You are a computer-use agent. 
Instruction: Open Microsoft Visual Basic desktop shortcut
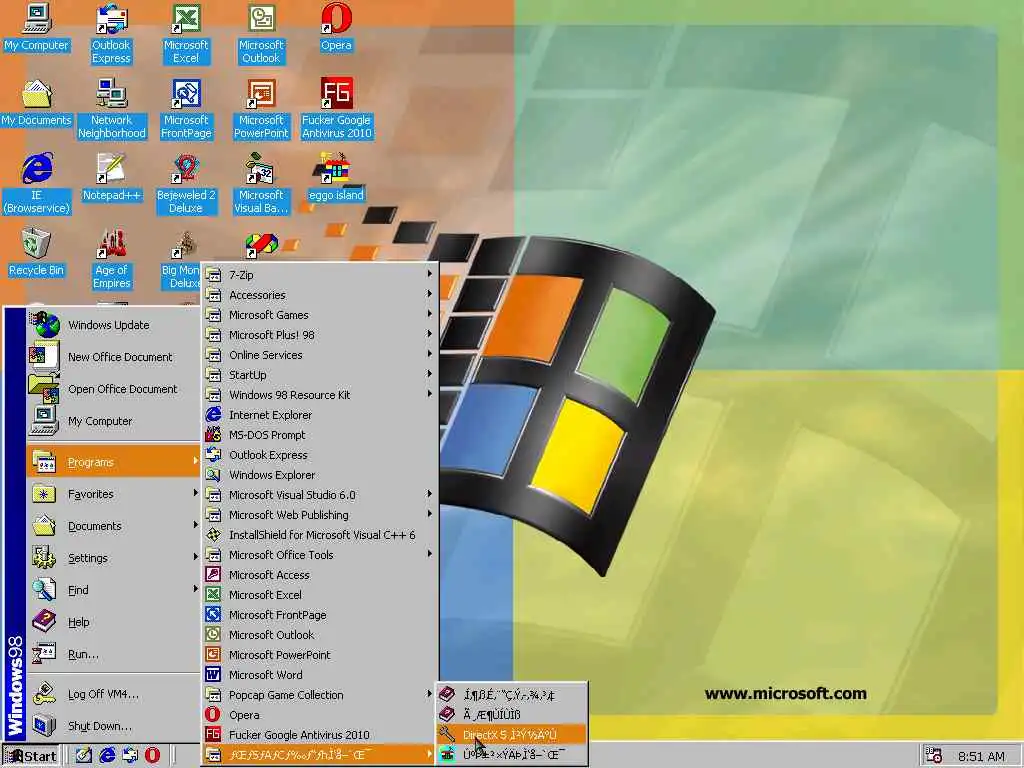[x=261, y=184]
